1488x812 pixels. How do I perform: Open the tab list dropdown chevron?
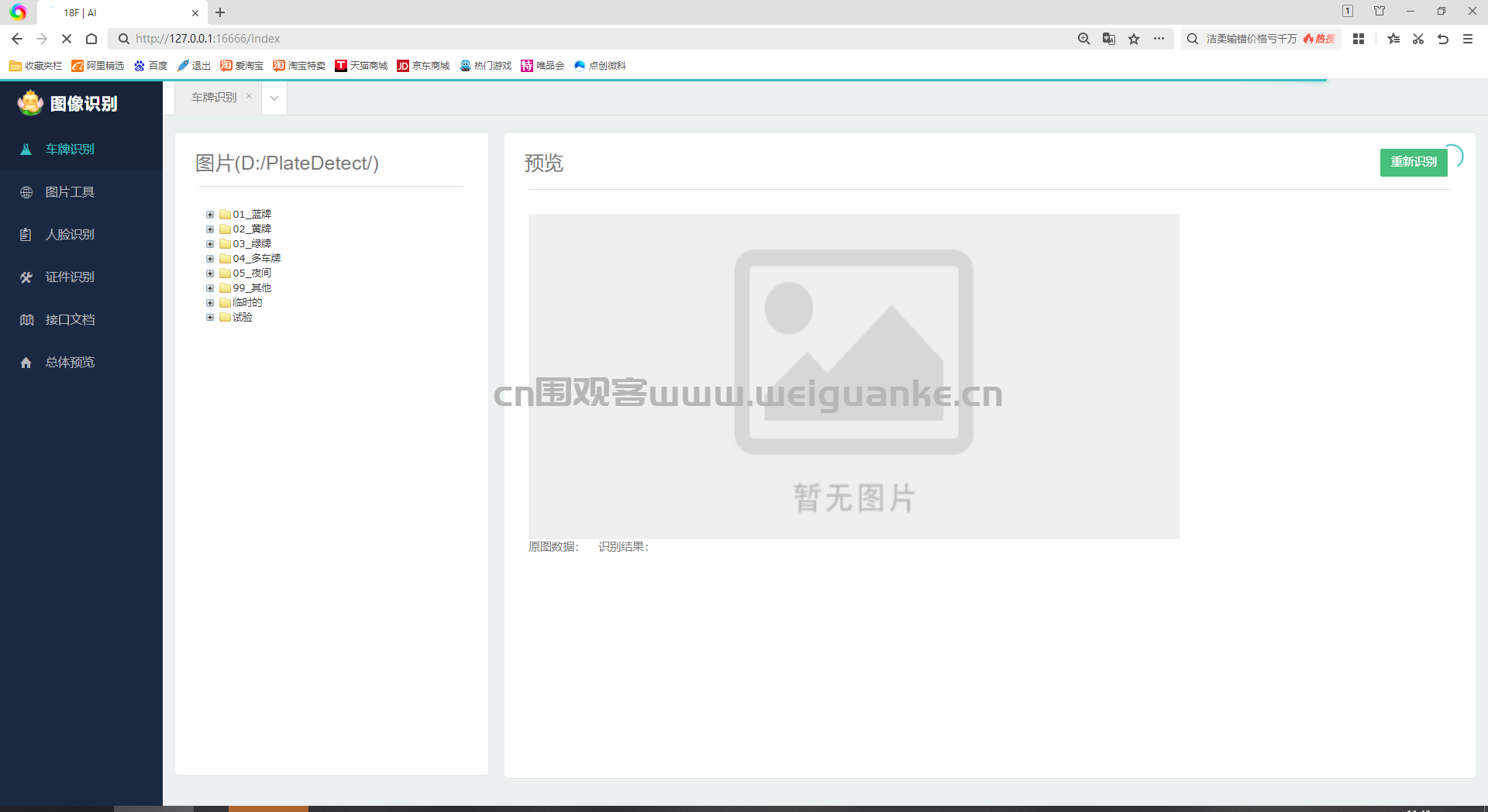[x=274, y=98]
